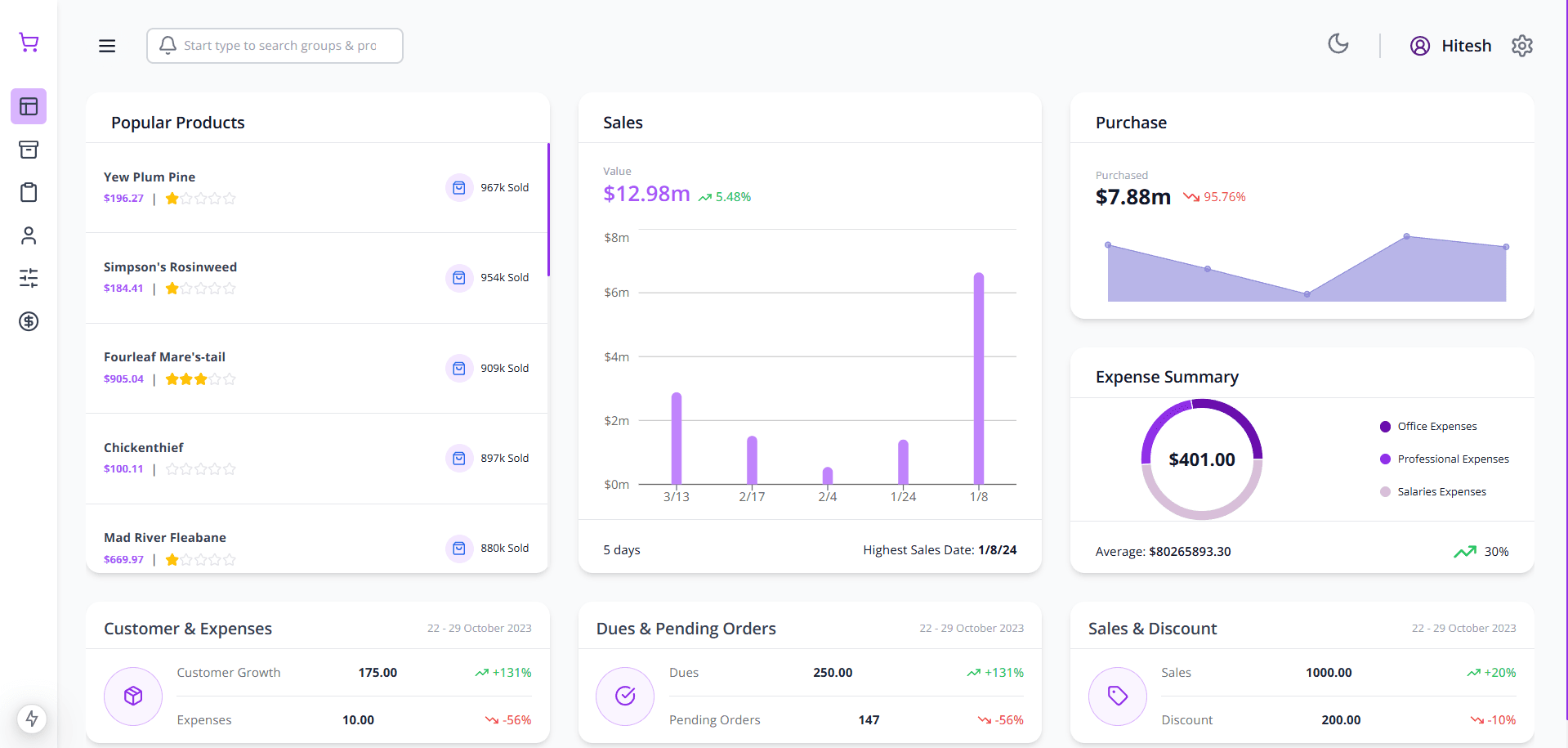Viewport: 1568px width, 748px height.
Task: Open the user profile sidebar icon
Action: pyautogui.click(x=29, y=235)
